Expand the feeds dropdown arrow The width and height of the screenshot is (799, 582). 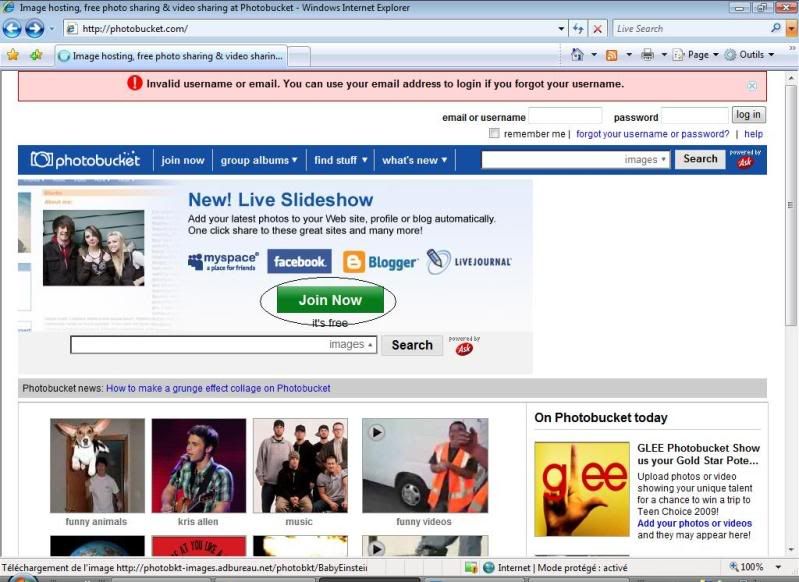pos(629,55)
